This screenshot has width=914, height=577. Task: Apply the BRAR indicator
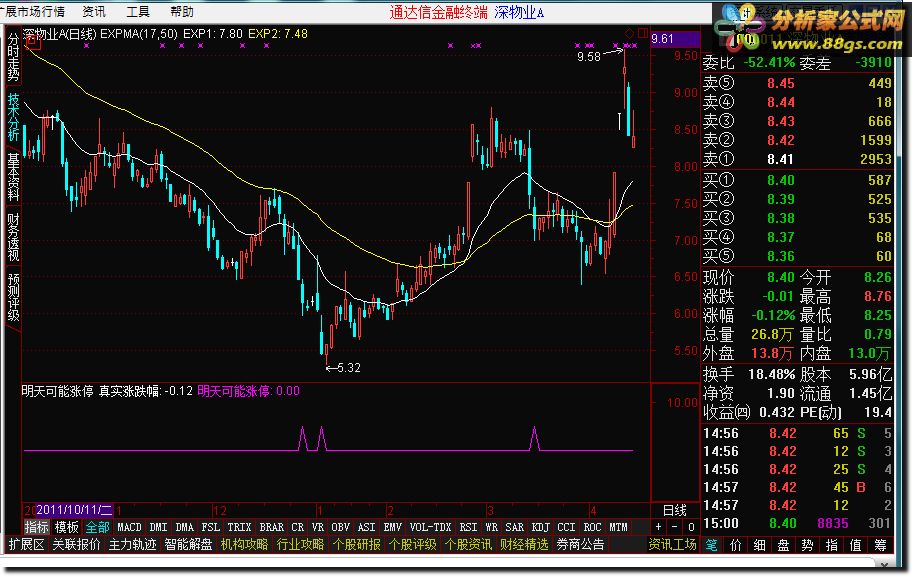click(271, 527)
